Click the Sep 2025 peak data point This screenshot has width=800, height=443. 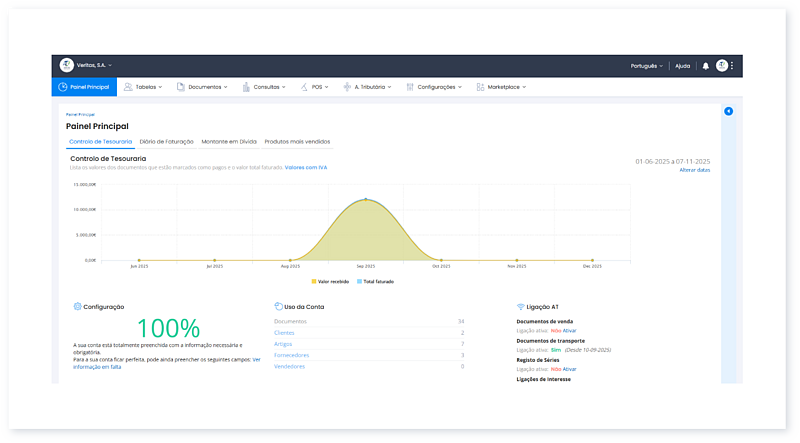(x=366, y=199)
